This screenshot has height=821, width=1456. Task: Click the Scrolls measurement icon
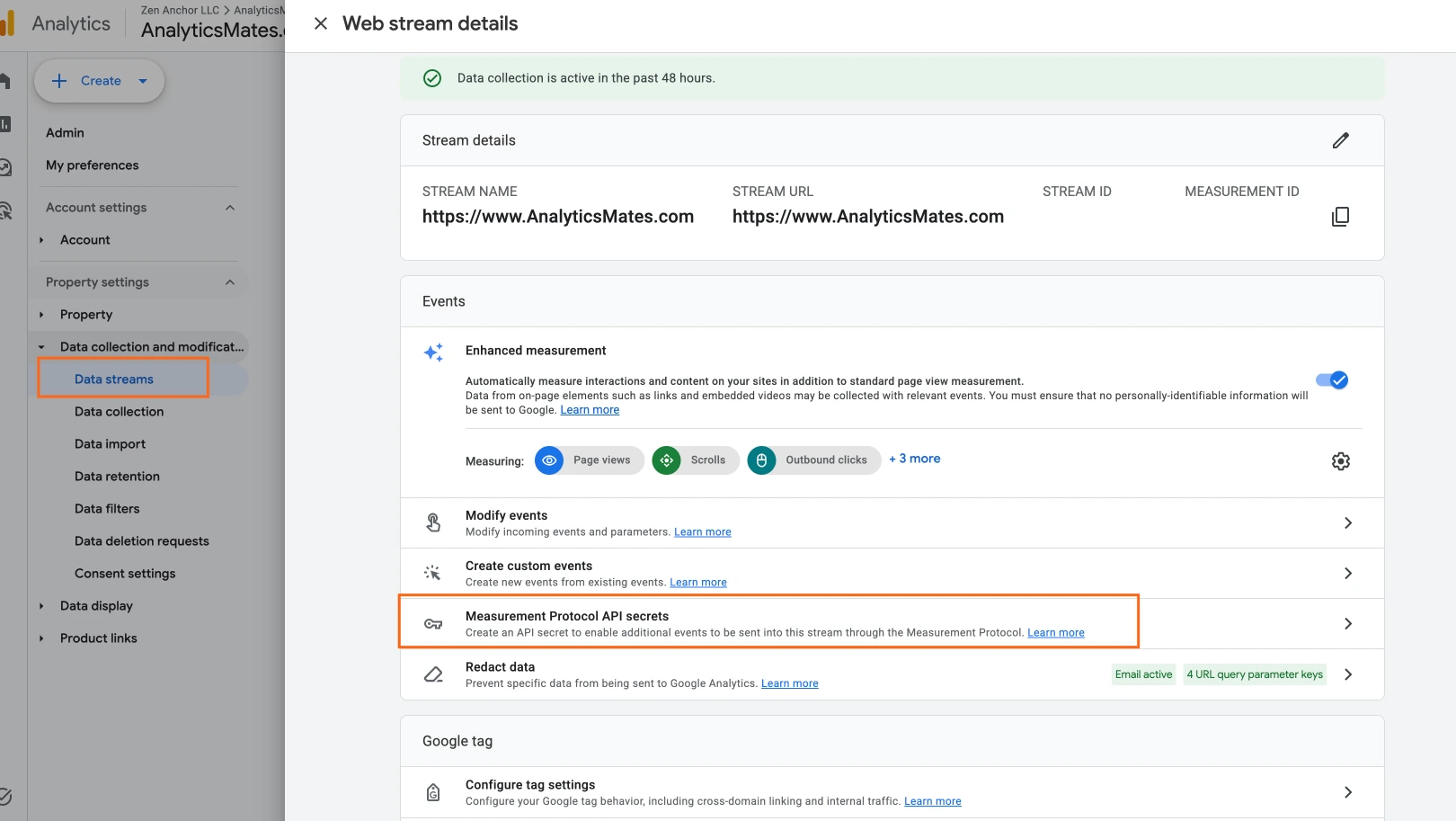[x=666, y=460]
